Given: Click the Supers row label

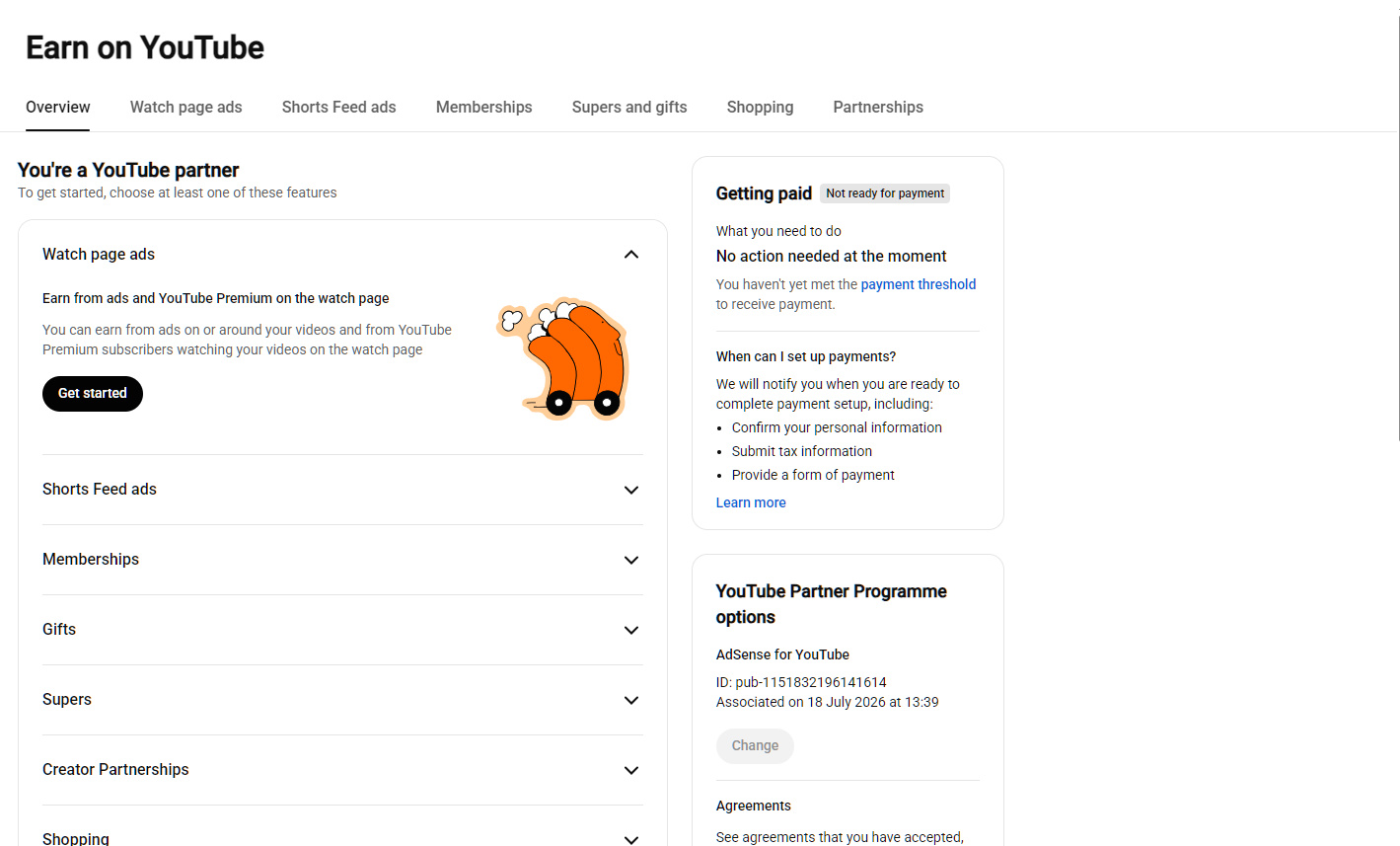Looking at the screenshot, I should (x=67, y=699).
